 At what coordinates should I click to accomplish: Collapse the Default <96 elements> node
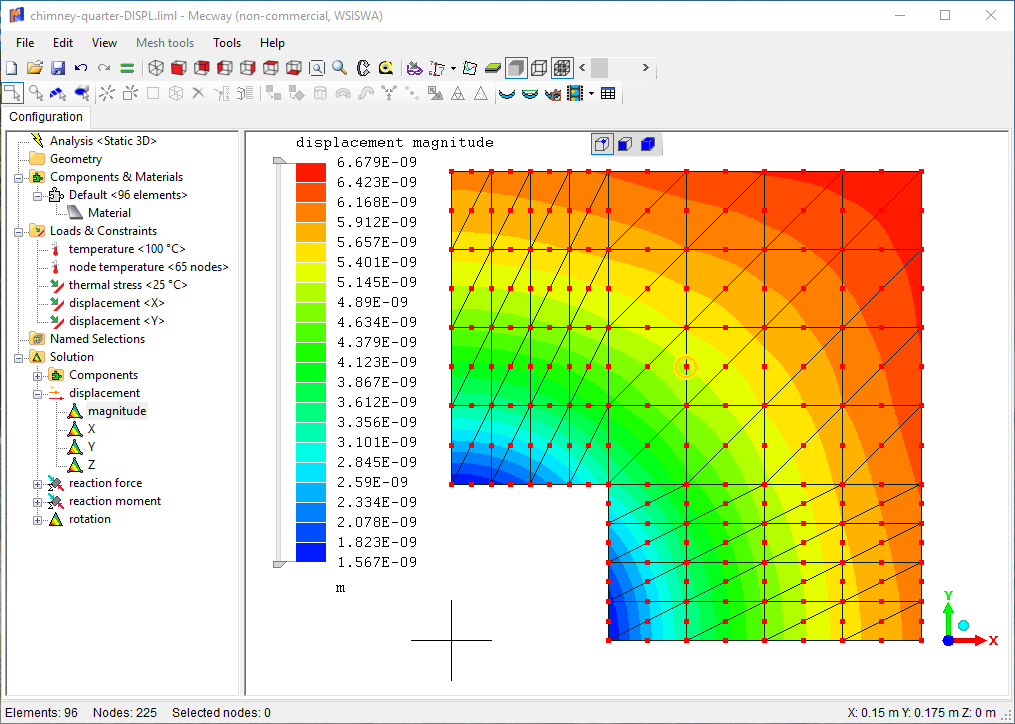[38, 196]
